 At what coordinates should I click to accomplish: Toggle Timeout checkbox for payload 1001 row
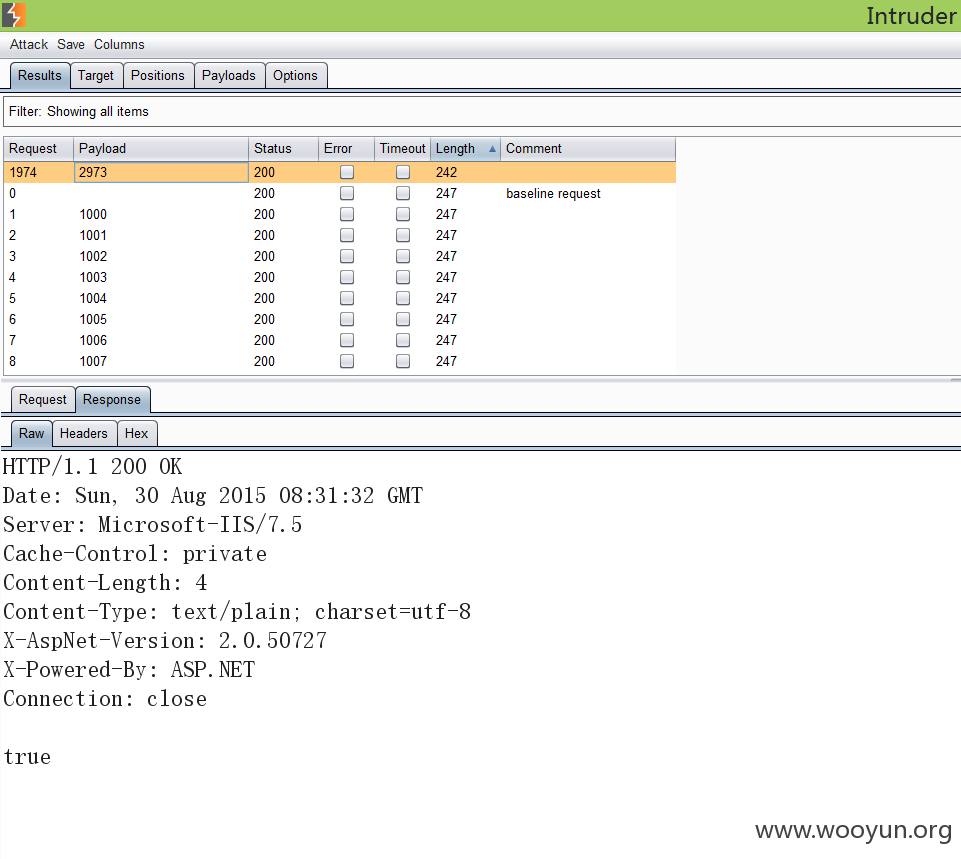point(403,235)
